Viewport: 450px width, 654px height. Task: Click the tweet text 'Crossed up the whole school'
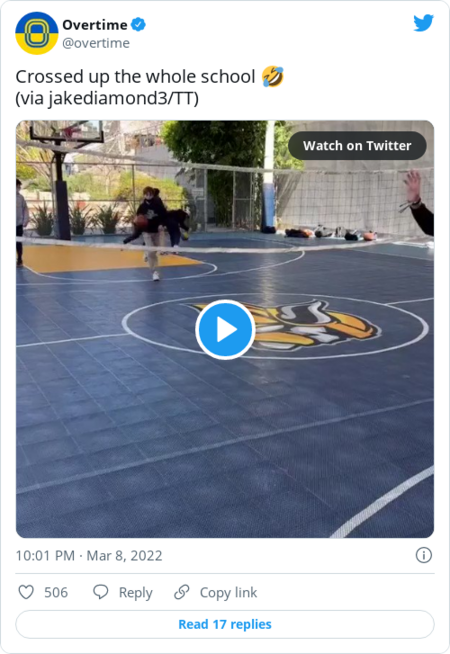(x=135, y=77)
